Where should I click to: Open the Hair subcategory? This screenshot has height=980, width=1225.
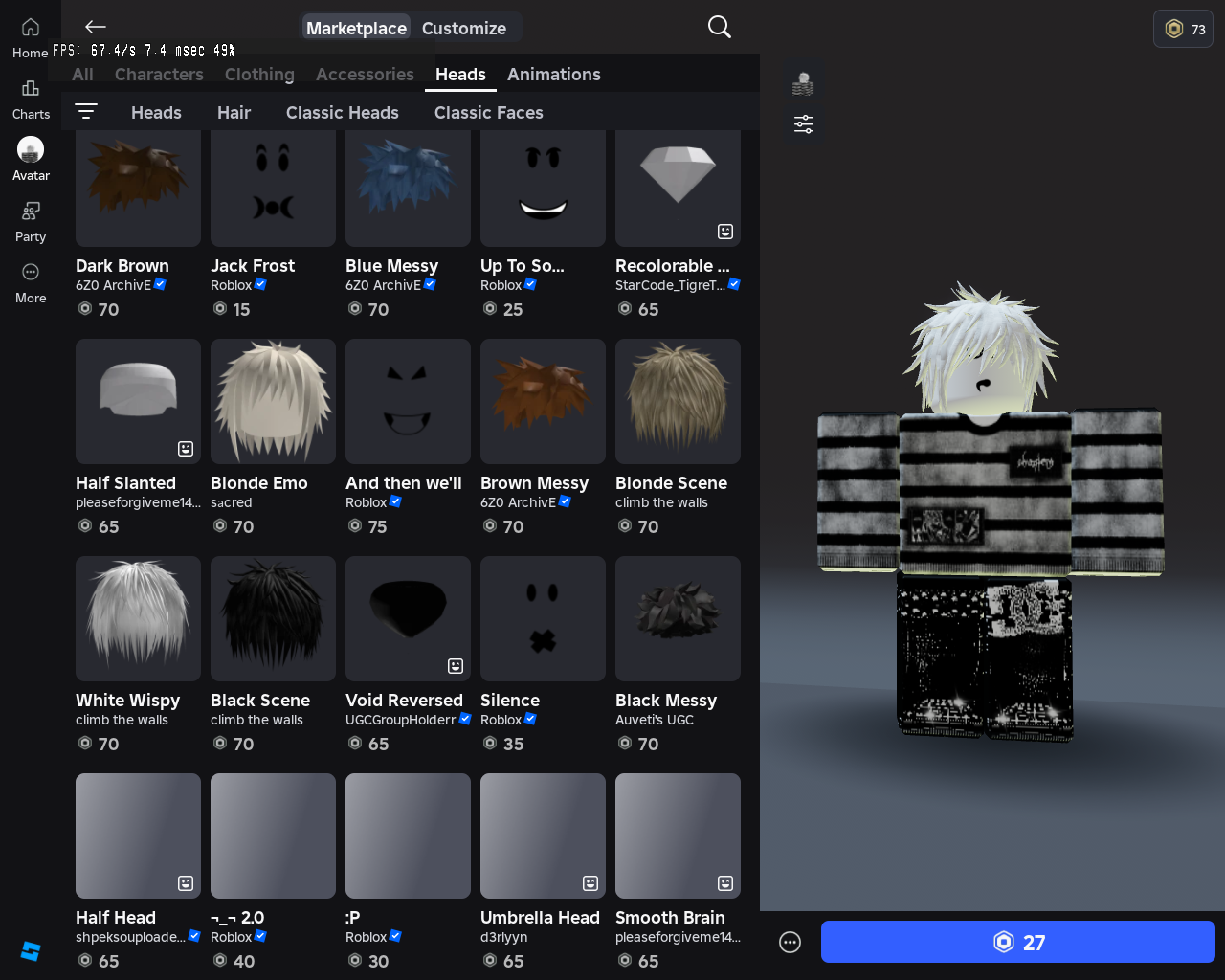click(x=234, y=112)
